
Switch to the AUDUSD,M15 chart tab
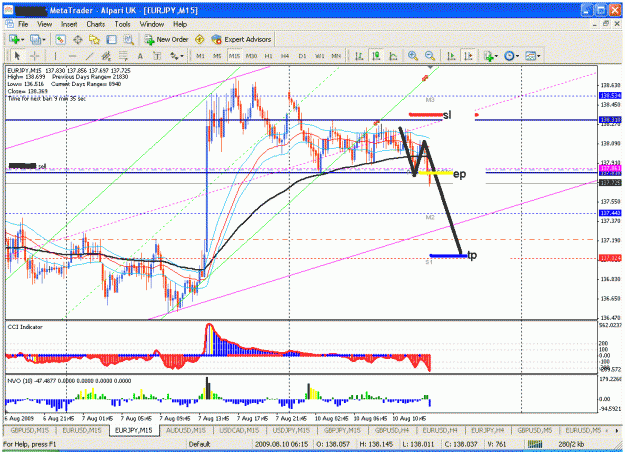(x=185, y=430)
